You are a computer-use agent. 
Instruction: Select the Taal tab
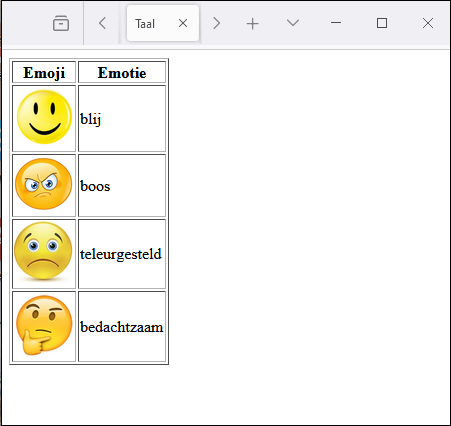pos(163,23)
